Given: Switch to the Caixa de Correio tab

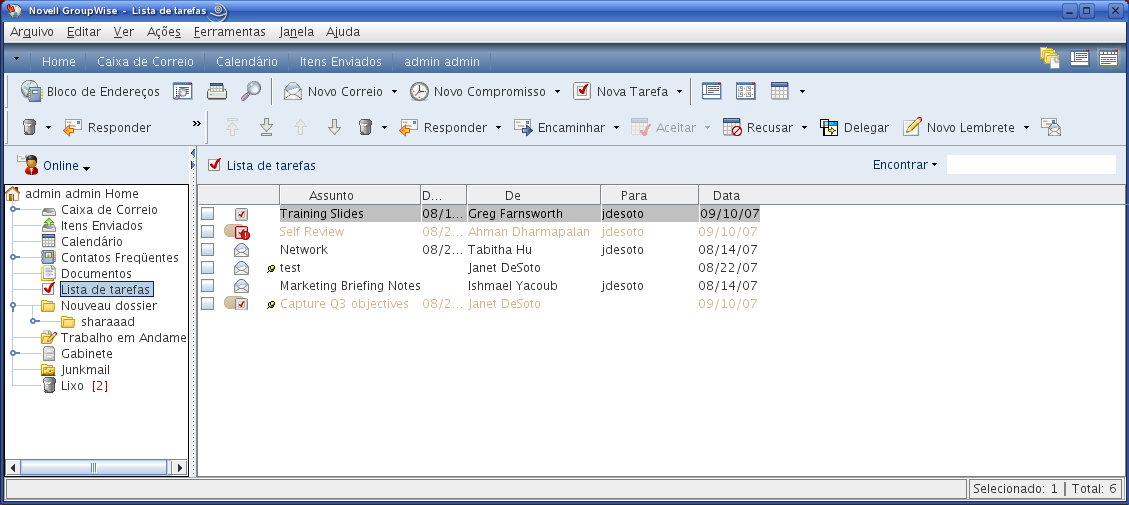Looking at the screenshot, I should 145,62.
